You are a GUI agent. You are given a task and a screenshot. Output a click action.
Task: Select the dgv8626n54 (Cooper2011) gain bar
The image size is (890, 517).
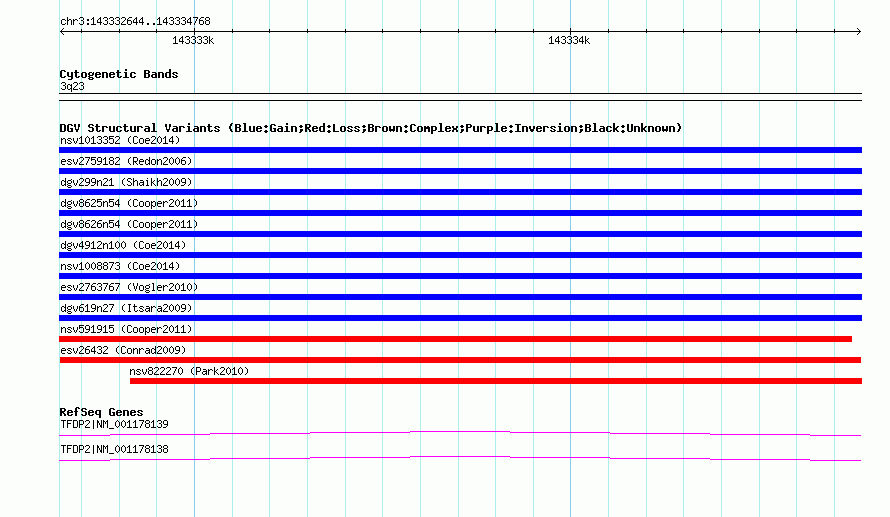coord(460,234)
